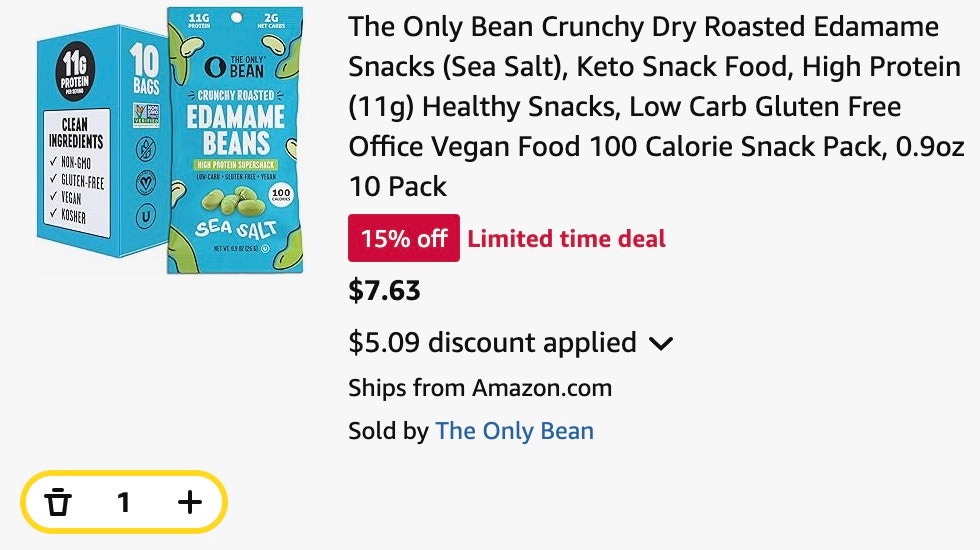Image resolution: width=980 pixels, height=550 pixels.
Task: Click the Clean Ingredients panel on the box
Action: point(76,172)
